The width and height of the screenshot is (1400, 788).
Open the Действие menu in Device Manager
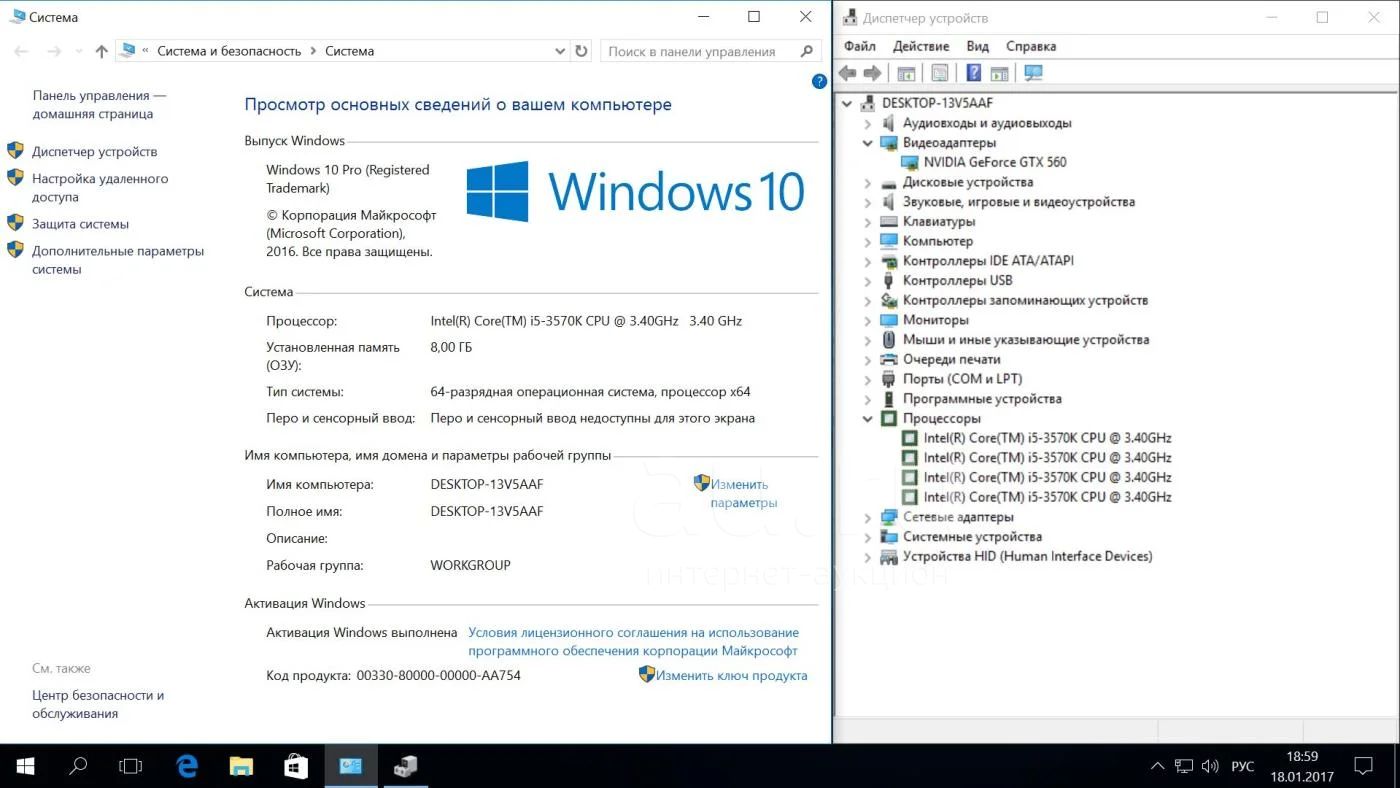(921, 46)
